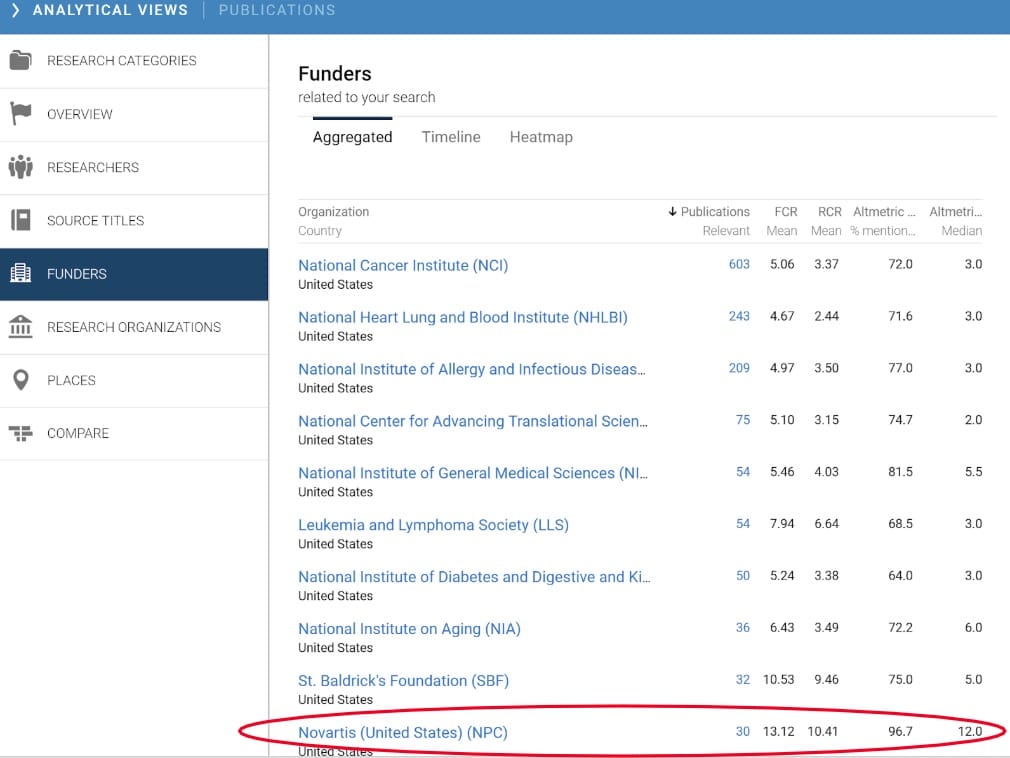Click the Overview flag icon
This screenshot has width=1010, height=758.
click(x=21, y=114)
